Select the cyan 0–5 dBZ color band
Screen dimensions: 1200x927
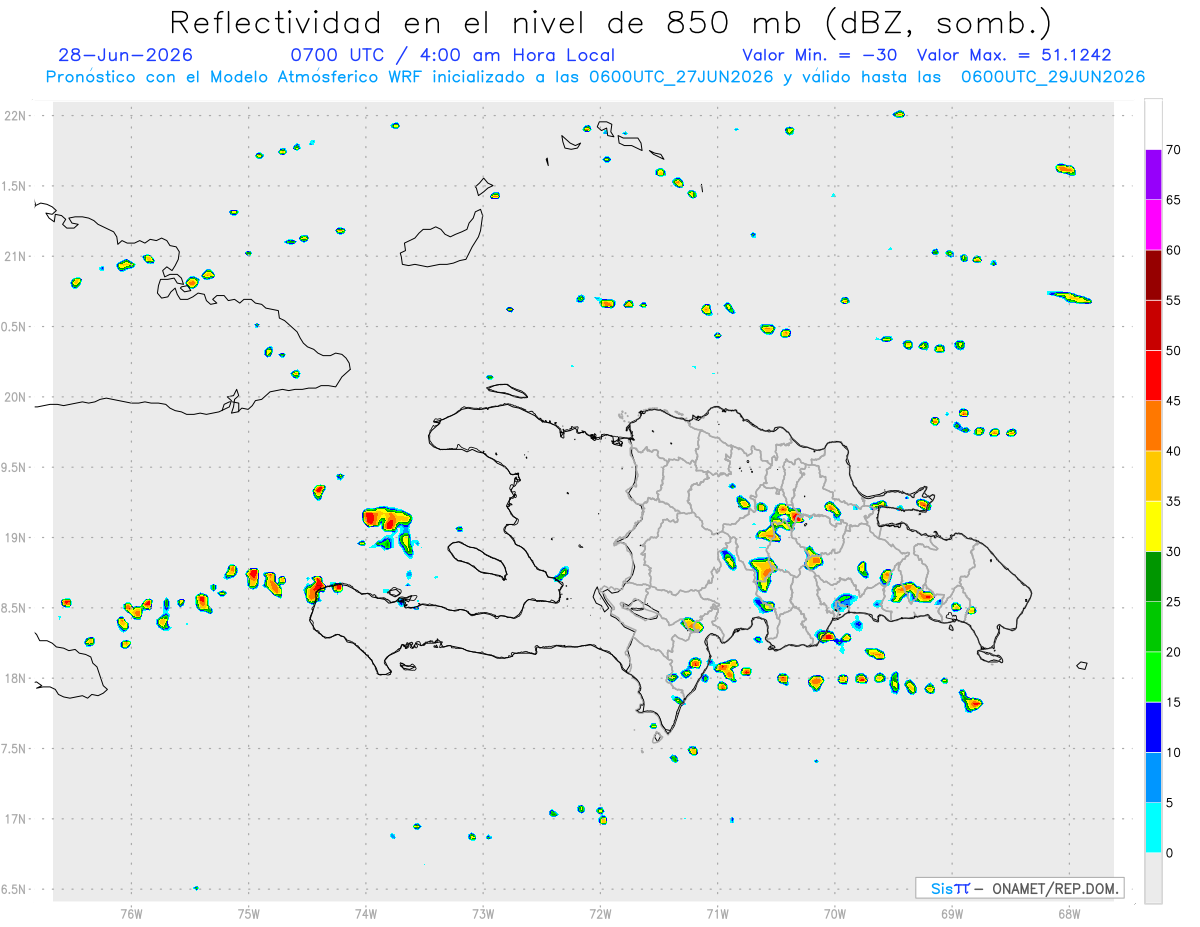point(1153,828)
